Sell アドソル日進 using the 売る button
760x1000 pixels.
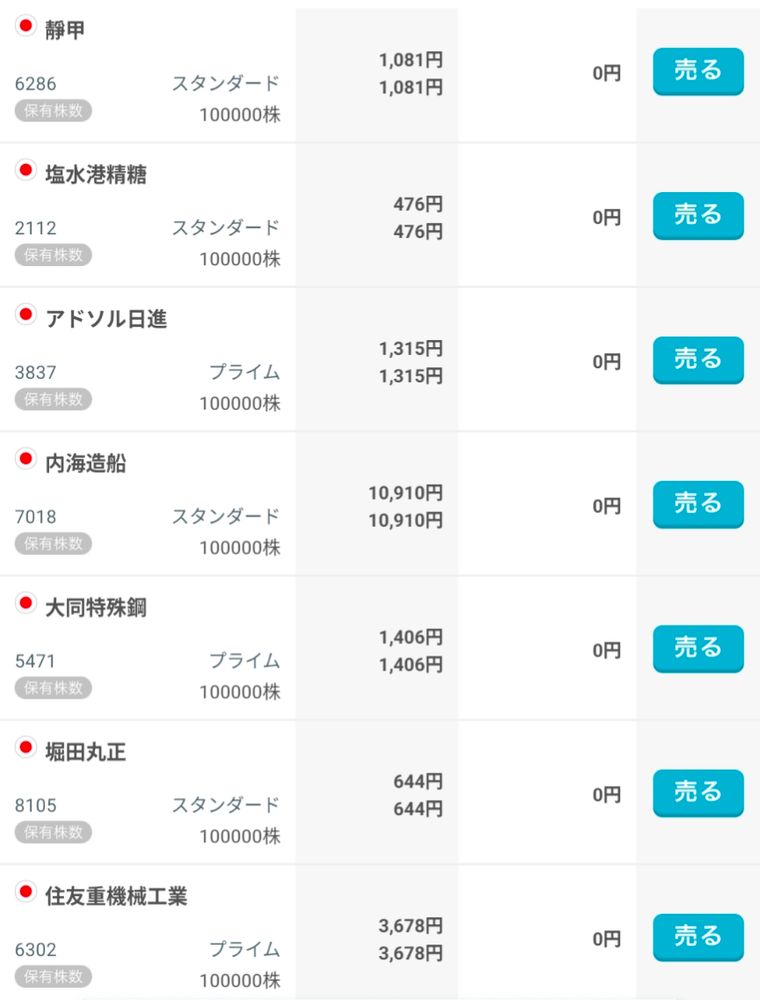click(x=698, y=360)
